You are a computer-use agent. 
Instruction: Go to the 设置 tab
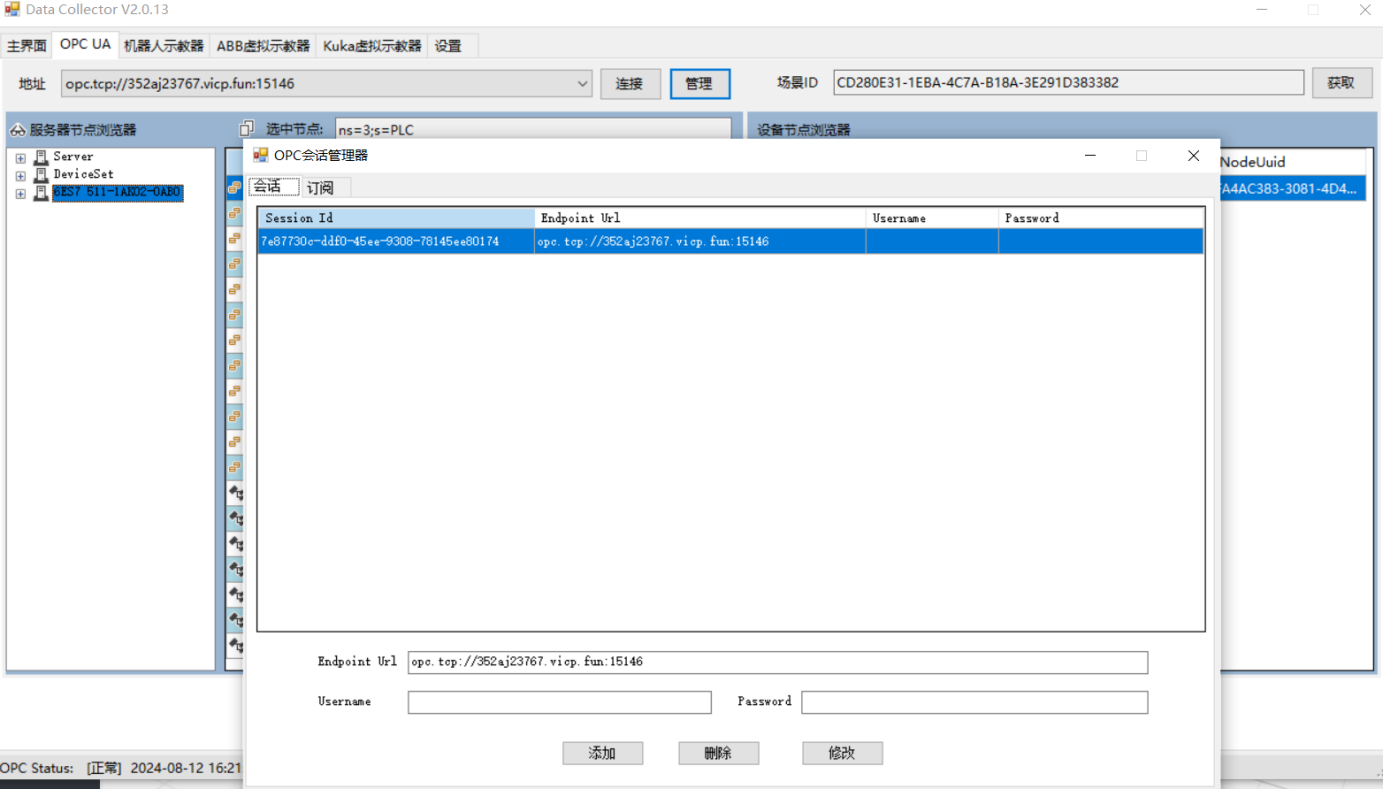[x=448, y=46]
